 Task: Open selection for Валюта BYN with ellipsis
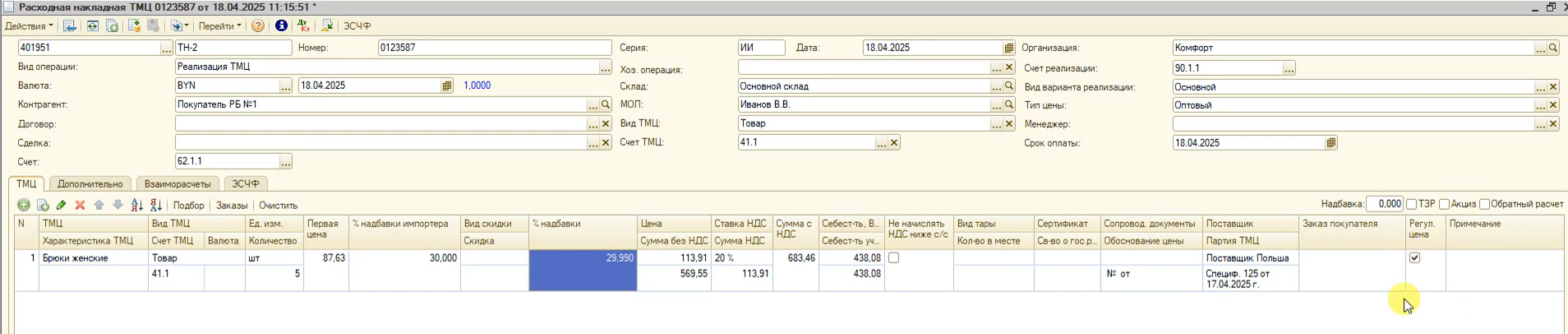pos(285,86)
